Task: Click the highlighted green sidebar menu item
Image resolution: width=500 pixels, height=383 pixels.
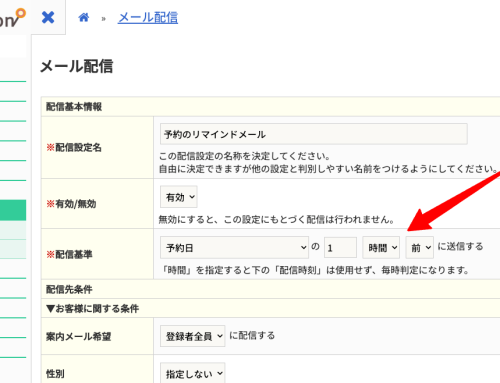Action: pyautogui.click(x=13, y=210)
